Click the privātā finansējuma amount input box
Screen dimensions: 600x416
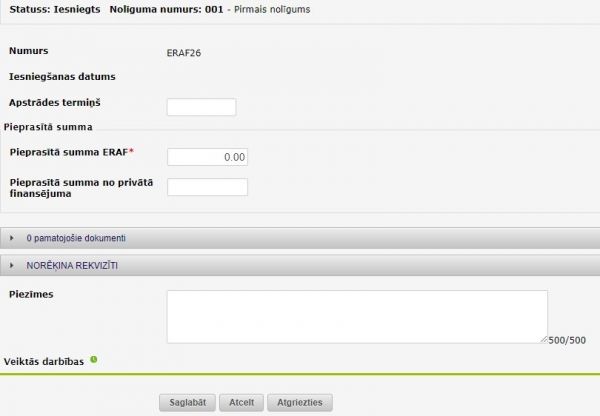[x=207, y=187]
